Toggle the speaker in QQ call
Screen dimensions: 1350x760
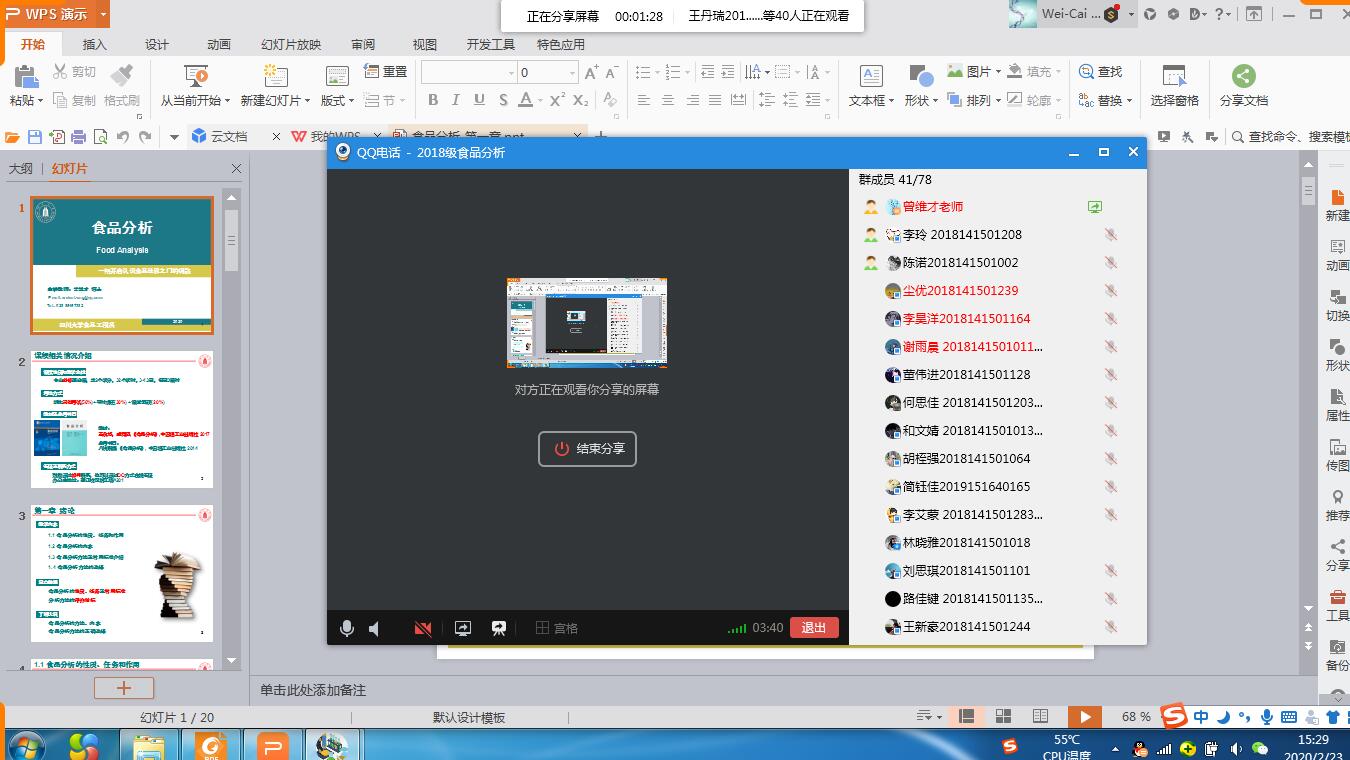click(x=375, y=628)
